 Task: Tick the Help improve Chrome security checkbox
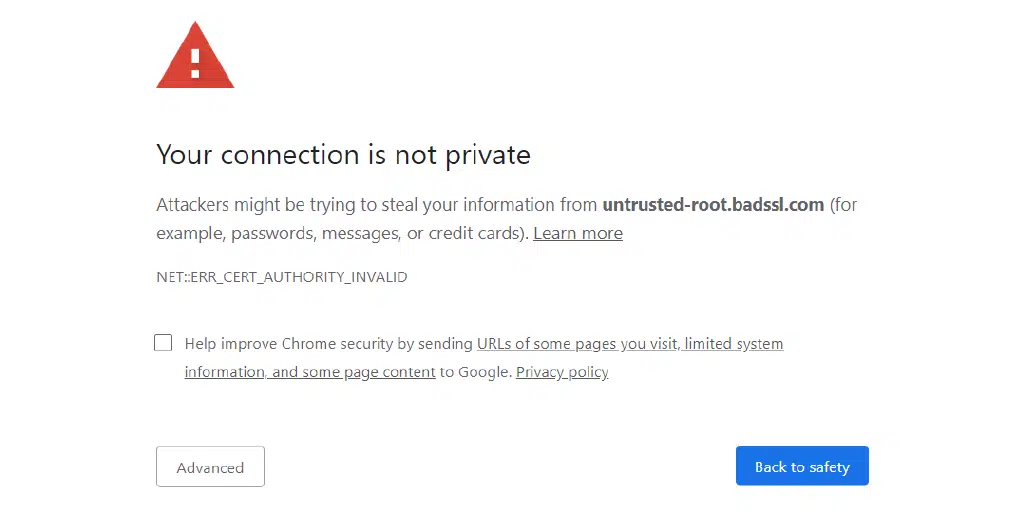(163, 343)
